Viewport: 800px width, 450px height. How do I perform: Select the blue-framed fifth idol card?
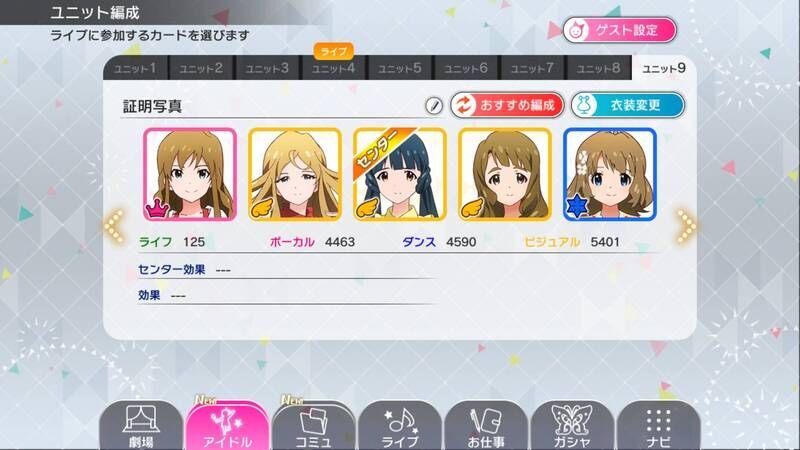coord(610,174)
